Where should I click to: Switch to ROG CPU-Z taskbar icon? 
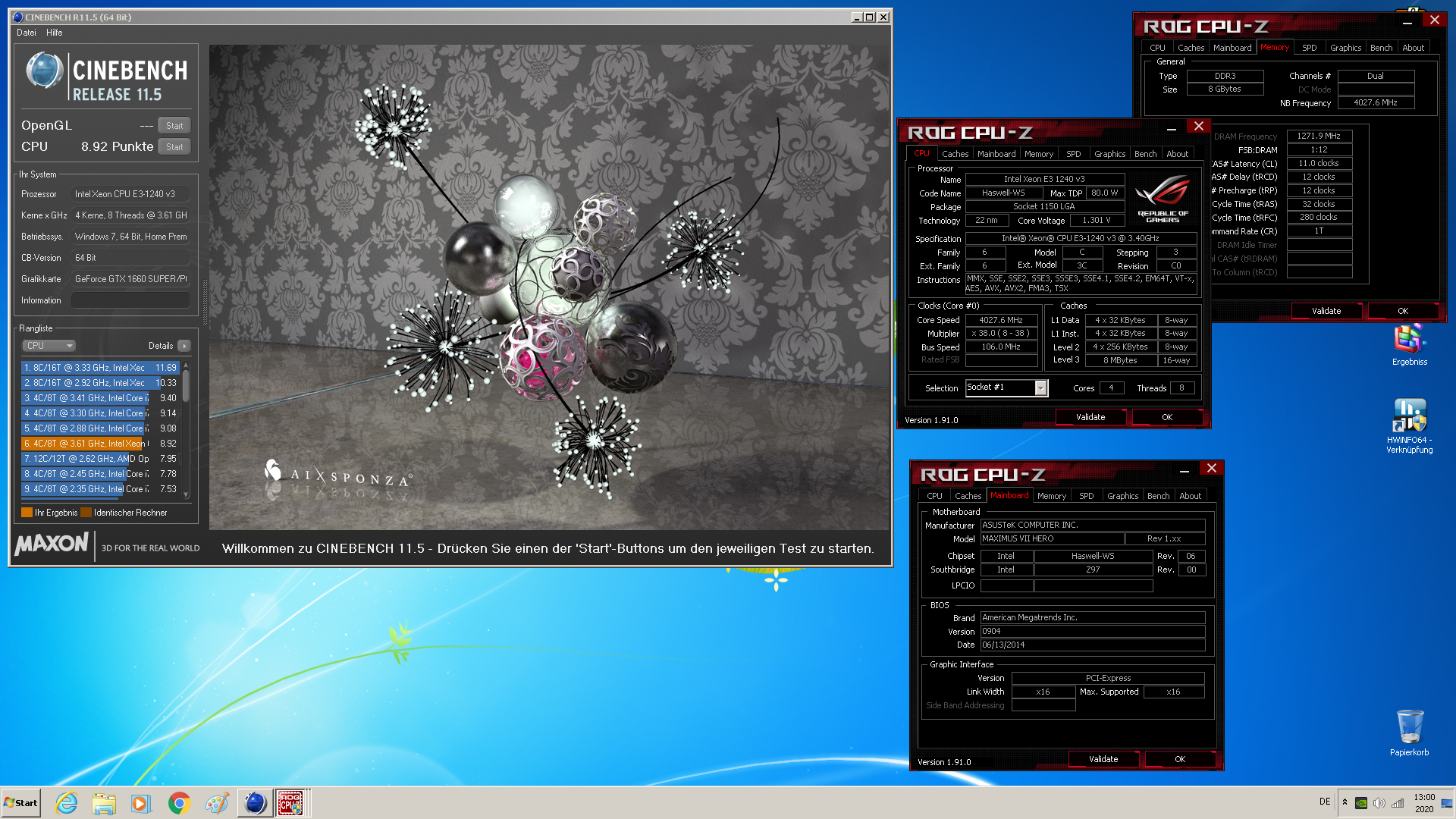(x=291, y=803)
